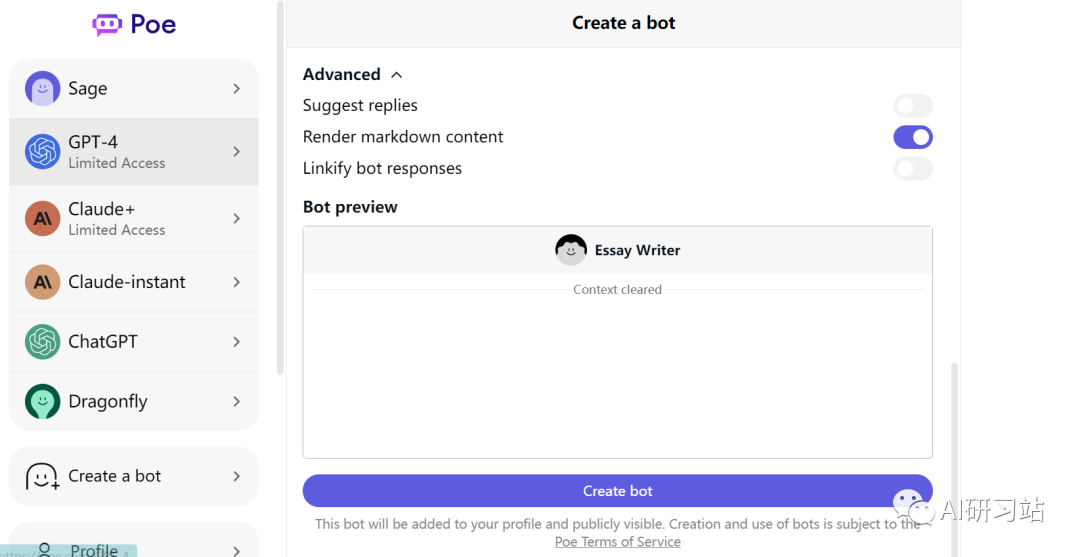Viewport: 1080px width, 557px height.
Task: Click the chevron on the GPT-4 row
Action: tap(236, 151)
